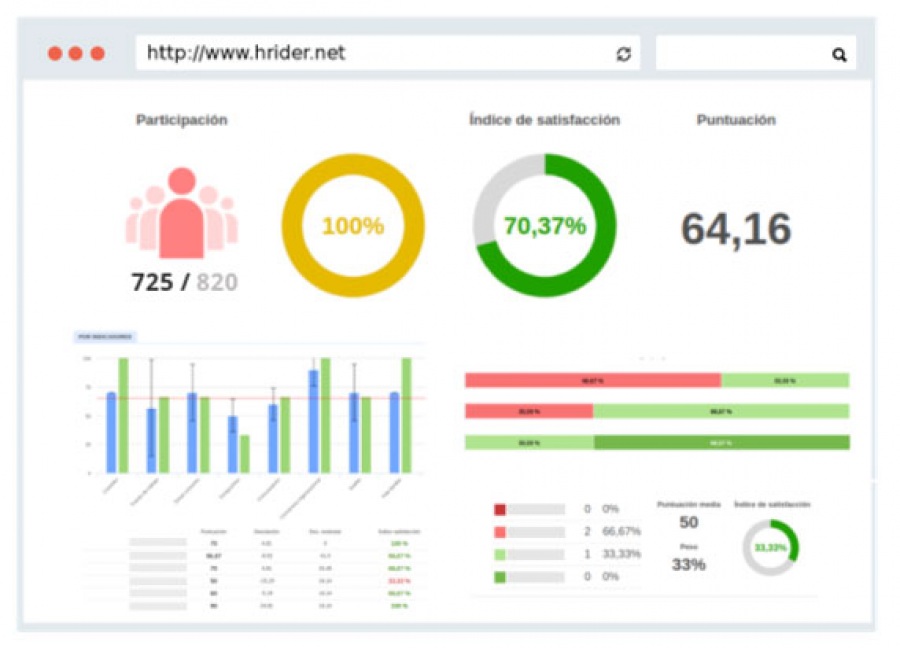Click the magnifier search icon
Screen dimensions: 900x648
pyautogui.click(x=839, y=55)
